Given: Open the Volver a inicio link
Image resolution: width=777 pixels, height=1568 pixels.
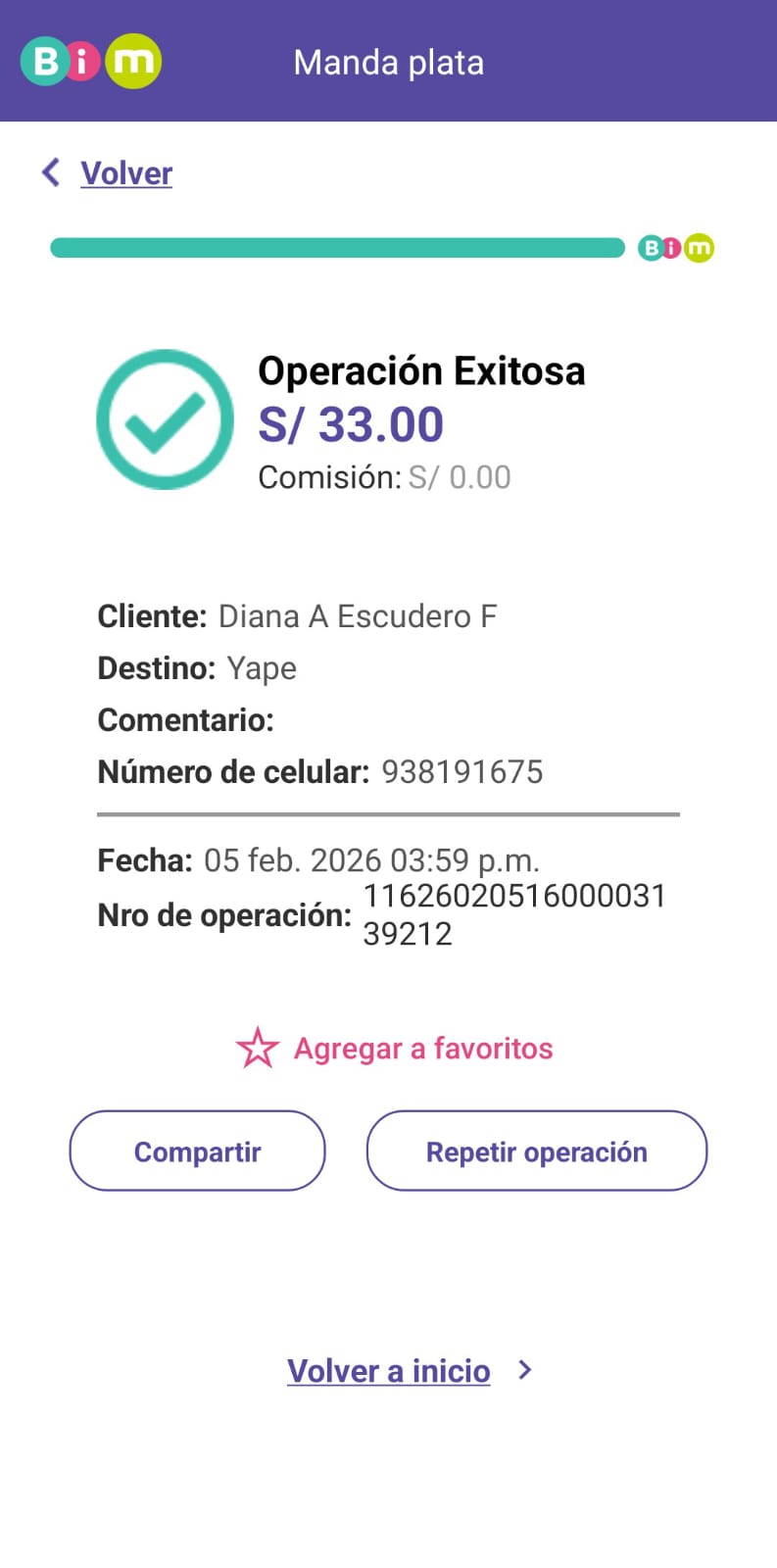Looking at the screenshot, I should (x=389, y=1370).
